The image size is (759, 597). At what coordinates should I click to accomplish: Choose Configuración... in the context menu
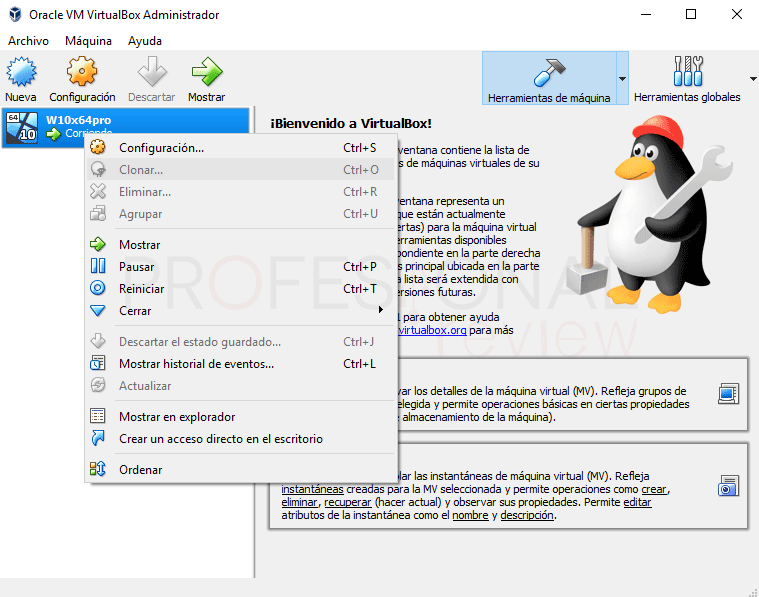click(x=241, y=148)
